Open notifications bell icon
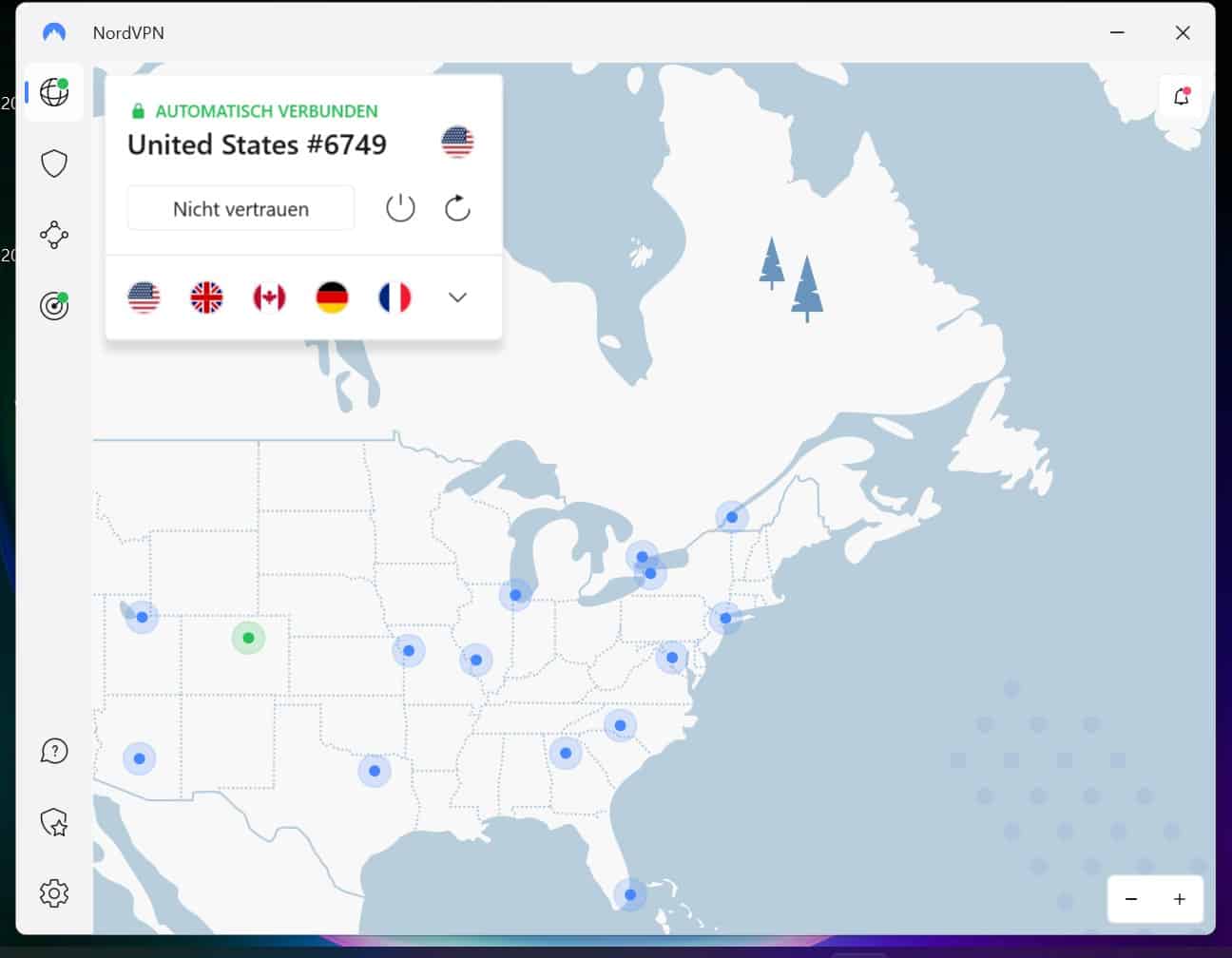Image resolution: width=1232 pixels, height=958 pixels. pos(1182,97)
